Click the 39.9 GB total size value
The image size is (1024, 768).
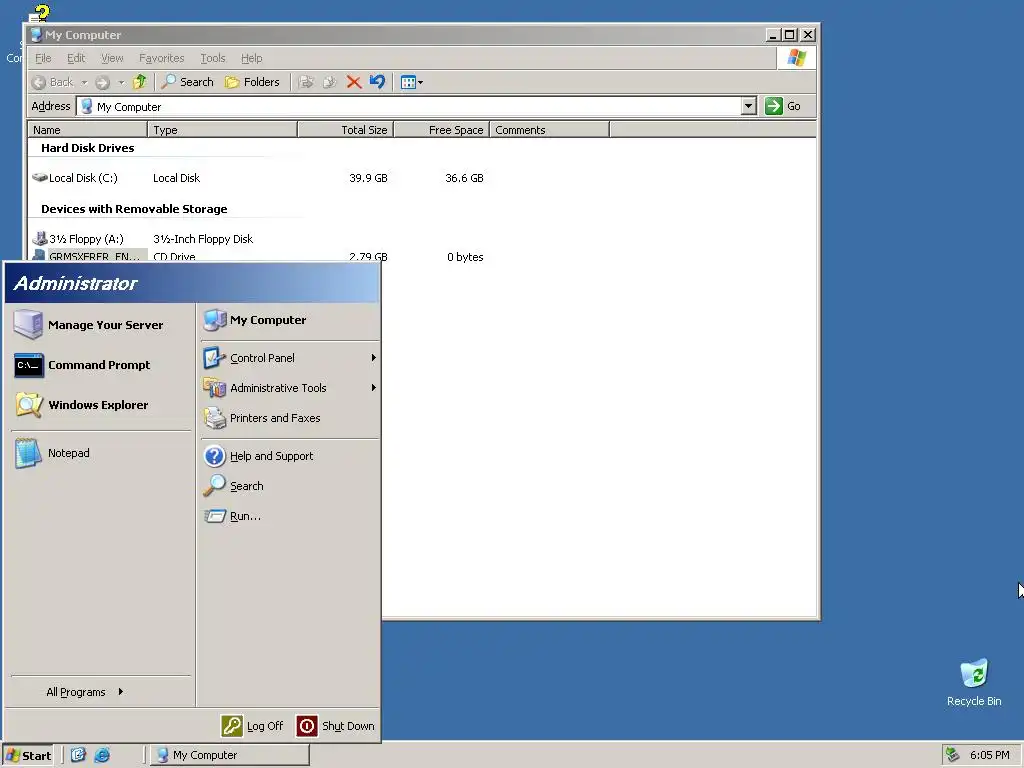368,178
